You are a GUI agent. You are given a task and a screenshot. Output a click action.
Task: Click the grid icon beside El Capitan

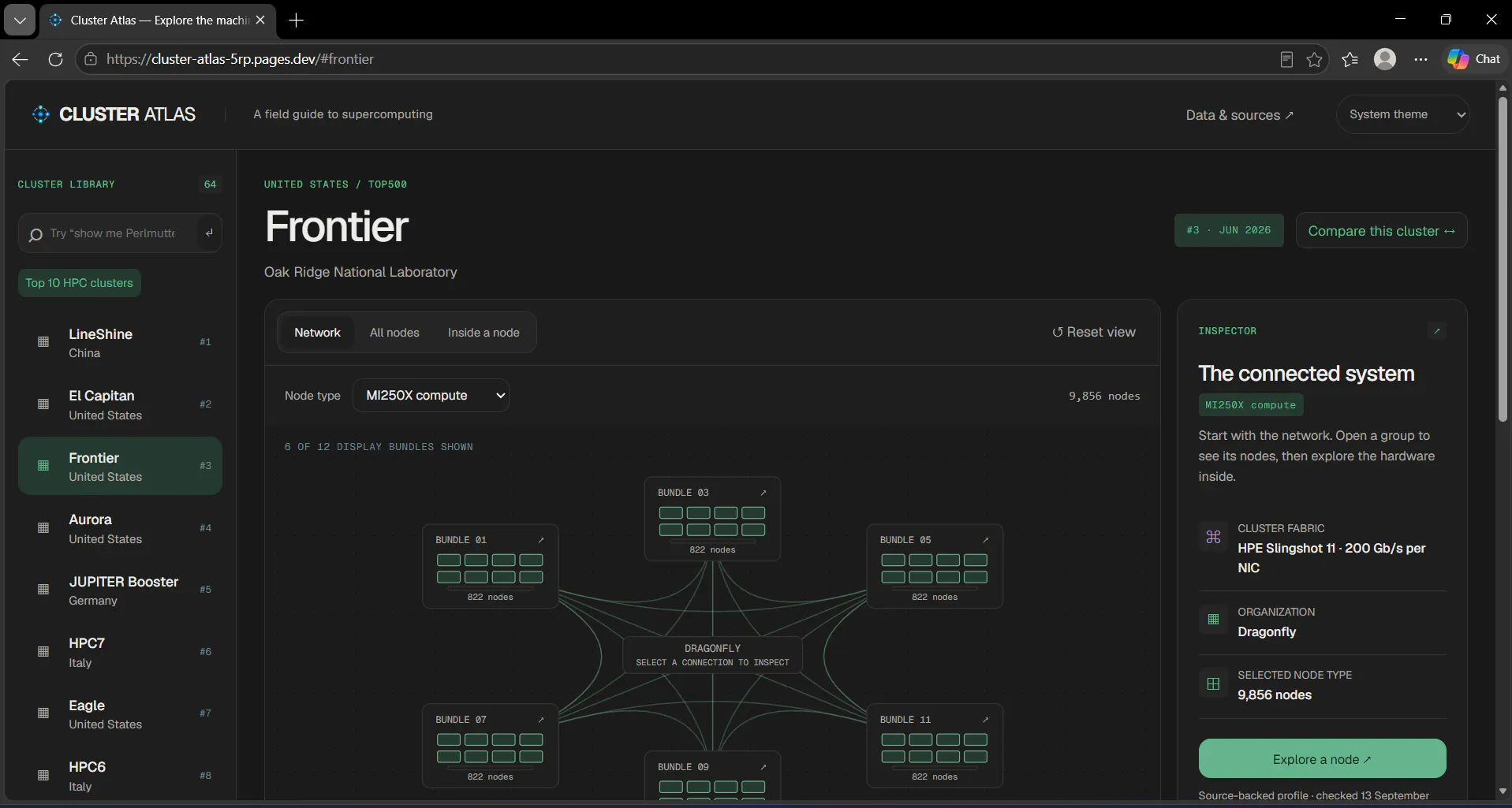(x=43, y=404)
